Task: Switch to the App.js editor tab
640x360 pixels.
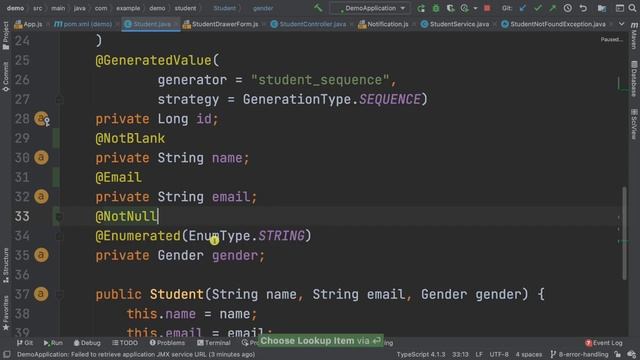Action: pos(28,24)
